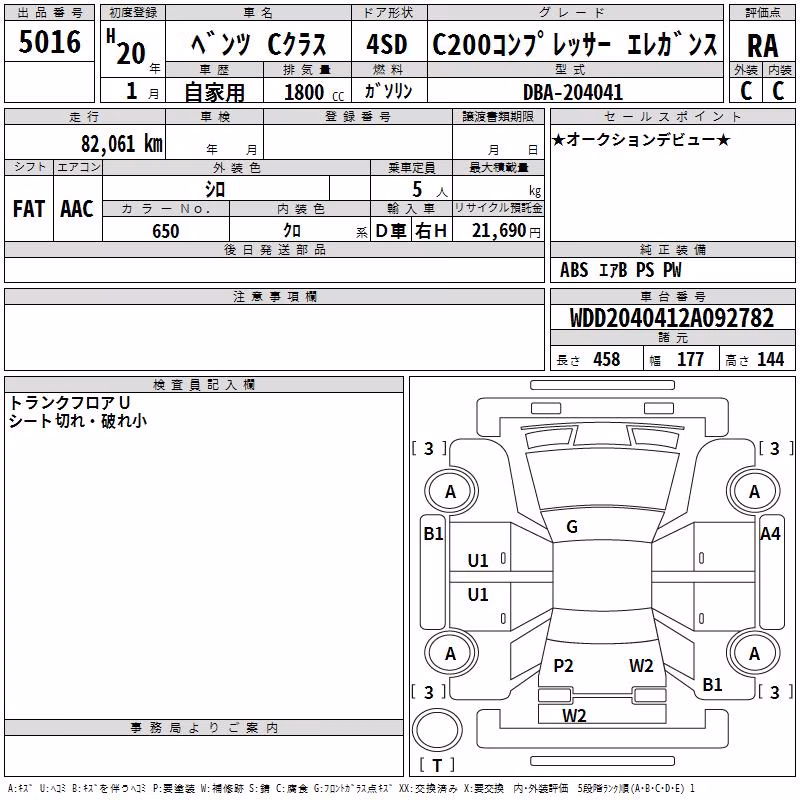The height and width of the screenshot is (800, 800).
Task: Click length value 458
Action: tap(607, 359)
